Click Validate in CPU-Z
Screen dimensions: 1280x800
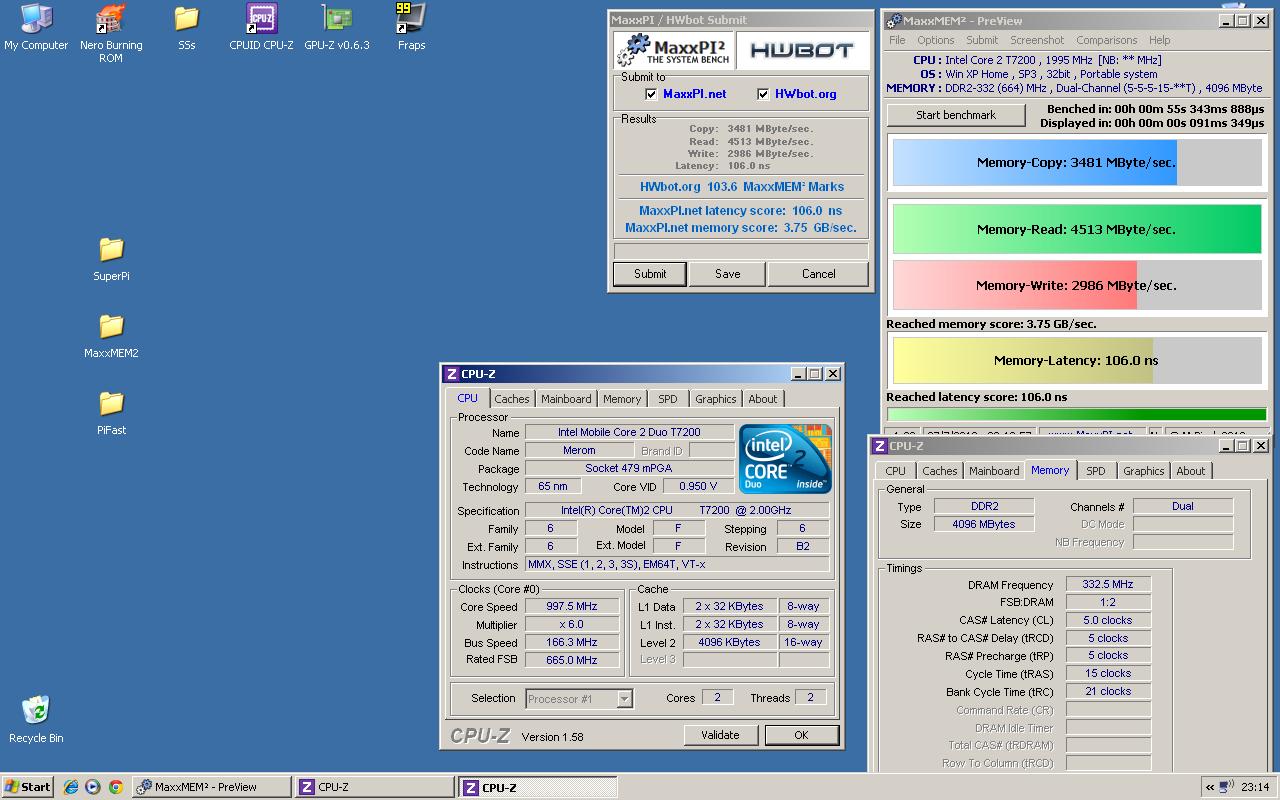point(720,735)
